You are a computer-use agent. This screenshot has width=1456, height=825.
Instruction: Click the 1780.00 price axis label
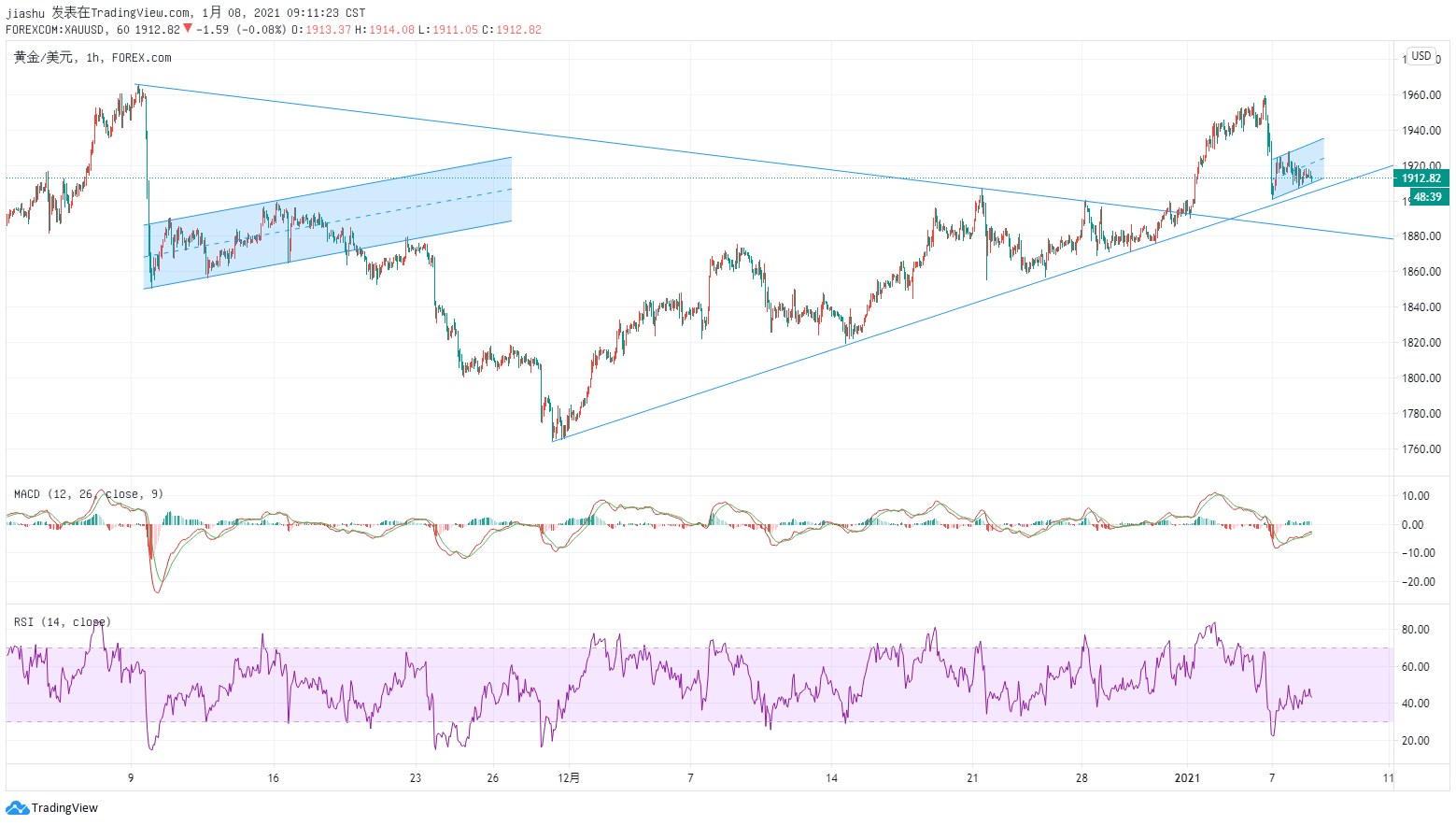(1421, 414)
